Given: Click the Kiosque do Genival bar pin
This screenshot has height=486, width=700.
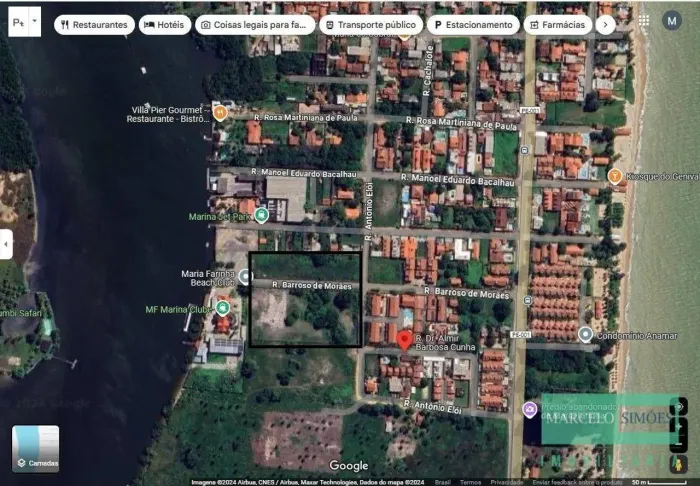Looking at the screenshot, I should 615,176.
